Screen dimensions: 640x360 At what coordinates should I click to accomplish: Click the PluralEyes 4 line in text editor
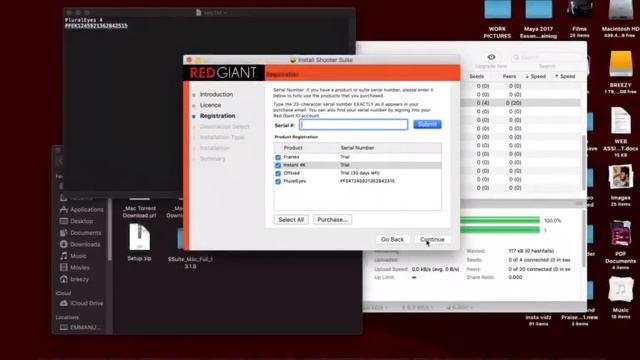84,20
